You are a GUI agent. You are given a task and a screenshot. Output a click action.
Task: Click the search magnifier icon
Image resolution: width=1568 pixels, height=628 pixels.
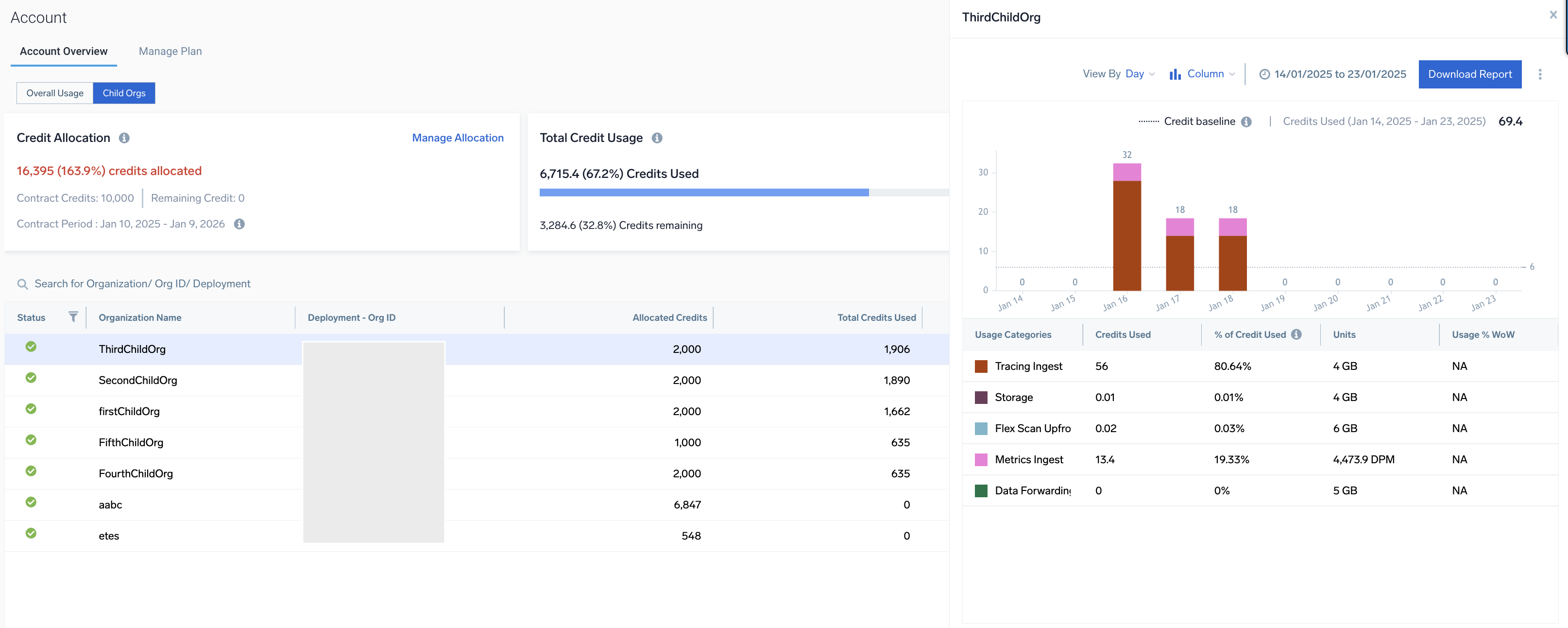(x=22, y=284)
